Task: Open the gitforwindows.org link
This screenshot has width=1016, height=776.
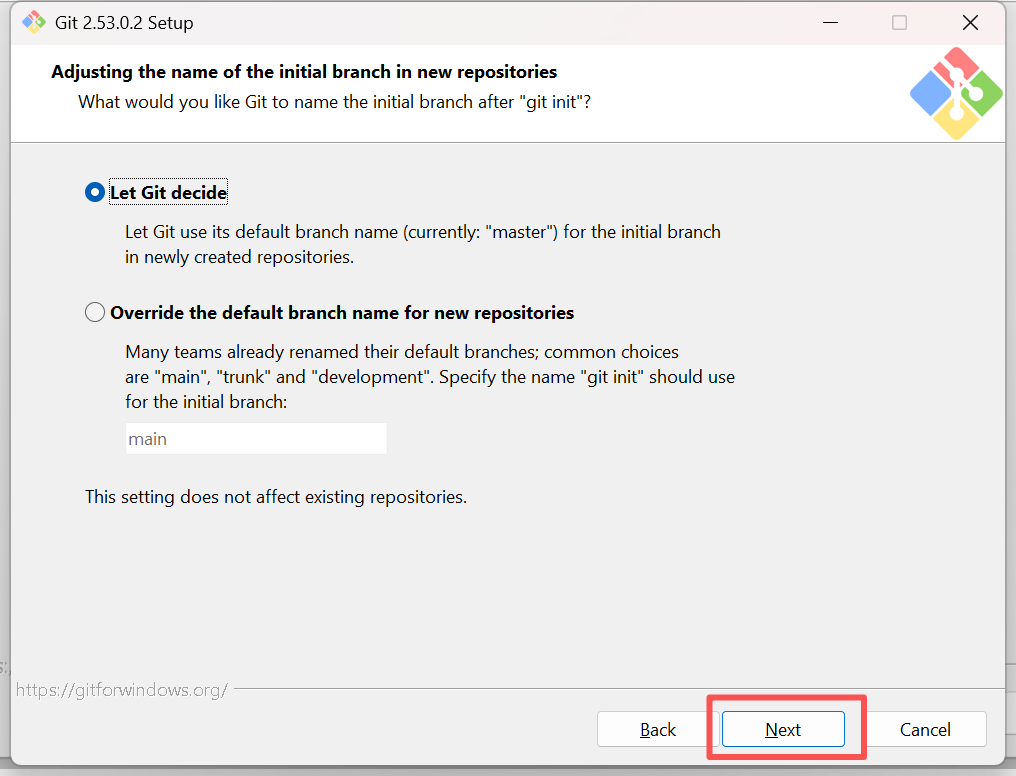Action: point(121,690)
